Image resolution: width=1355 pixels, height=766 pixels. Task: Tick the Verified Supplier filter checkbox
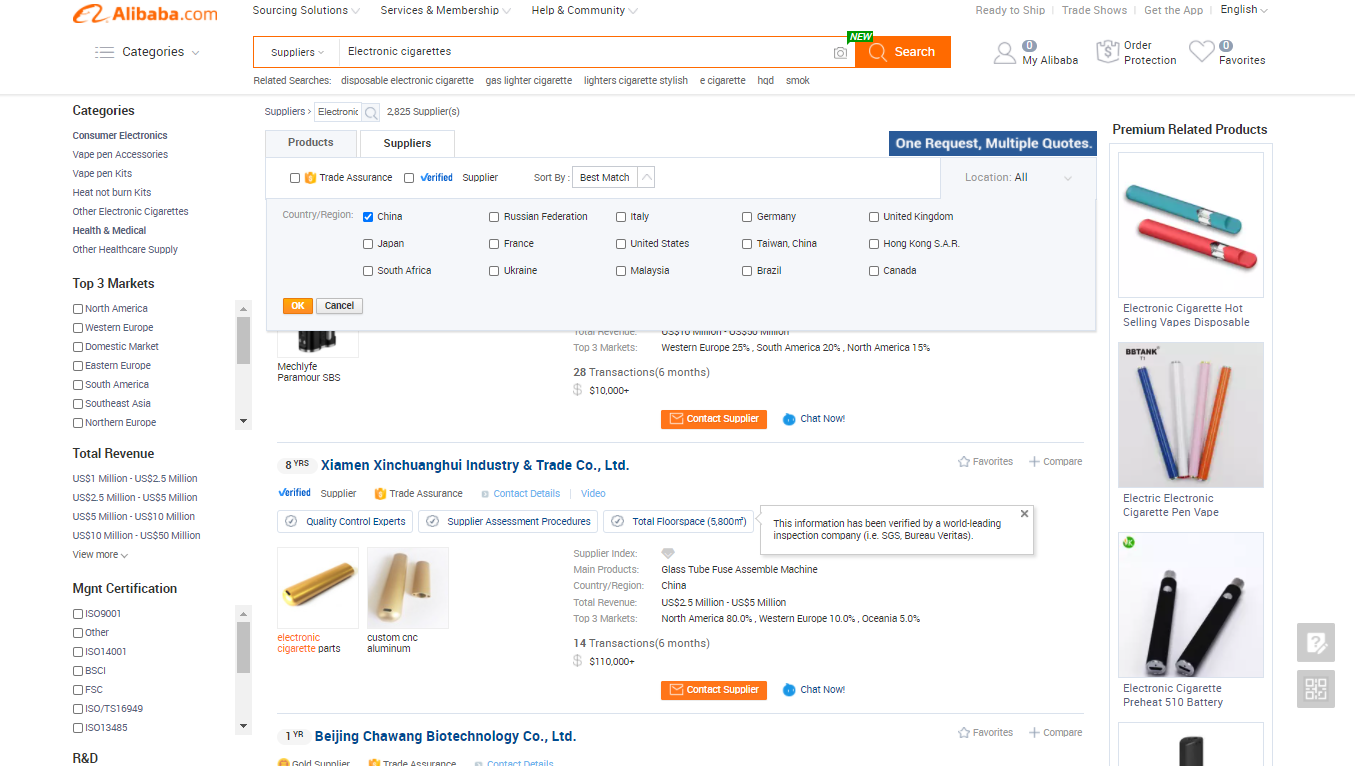tap(409, 178)
